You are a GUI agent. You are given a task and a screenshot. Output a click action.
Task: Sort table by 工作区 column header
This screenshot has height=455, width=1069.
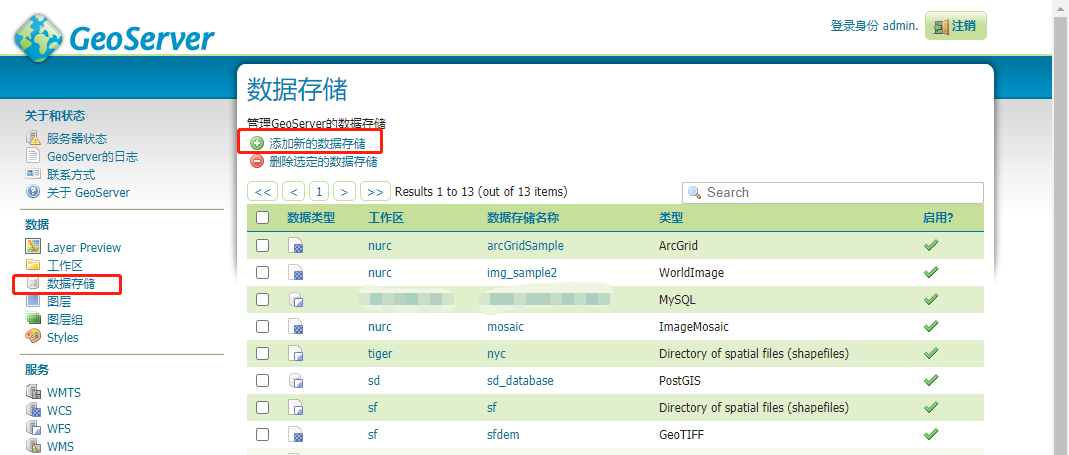386,218
